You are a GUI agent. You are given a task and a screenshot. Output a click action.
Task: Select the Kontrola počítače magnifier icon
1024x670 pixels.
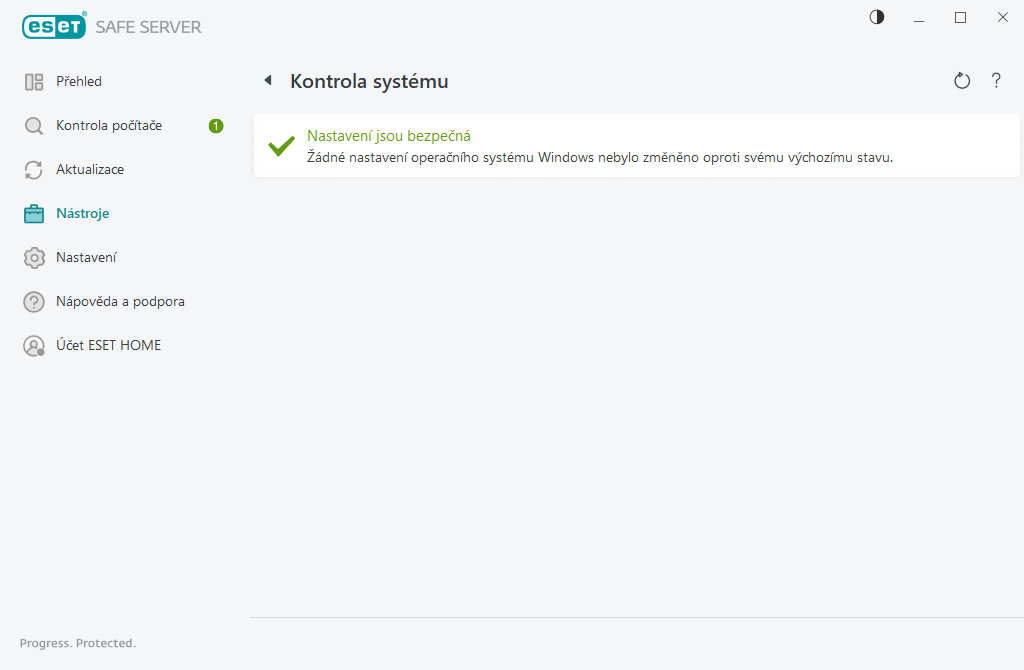point(33,125)
